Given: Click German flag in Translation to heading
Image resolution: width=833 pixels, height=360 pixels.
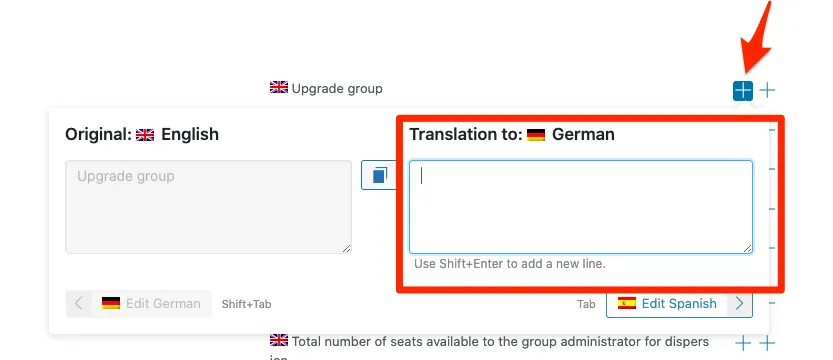Looking at the screenshot, I should point(536,135).
